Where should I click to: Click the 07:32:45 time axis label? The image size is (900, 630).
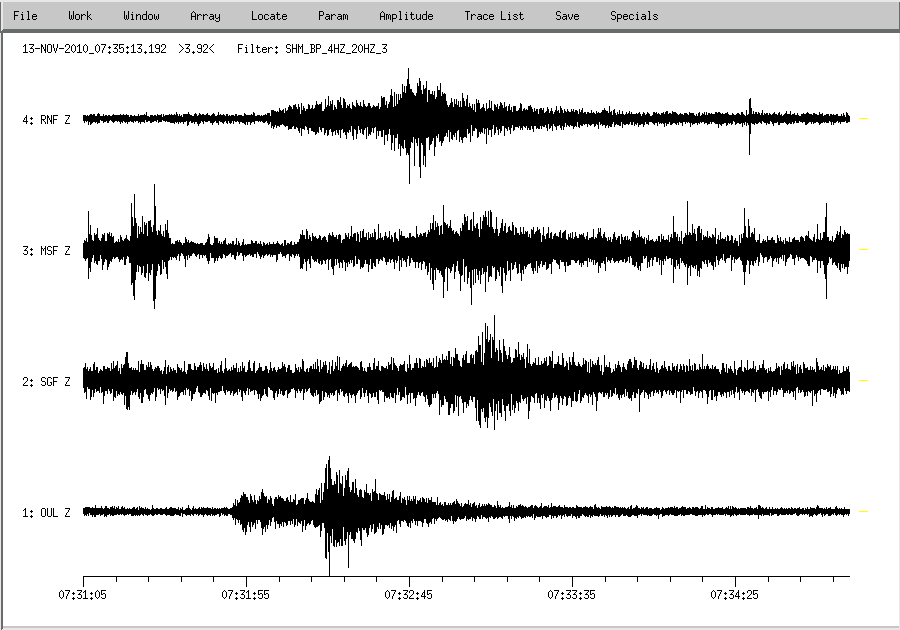pyautogui.click(x=409, y=594)
